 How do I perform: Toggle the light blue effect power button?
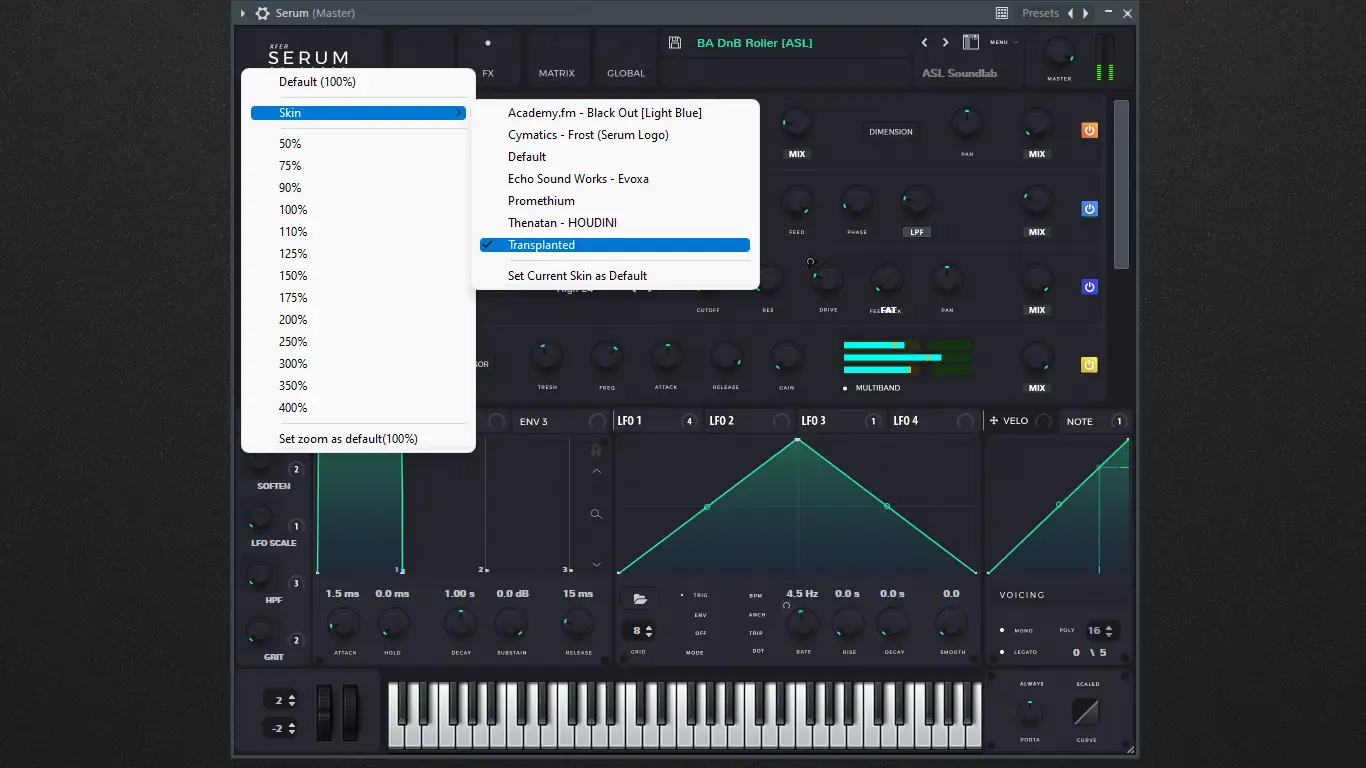(x=1090, y=209)
